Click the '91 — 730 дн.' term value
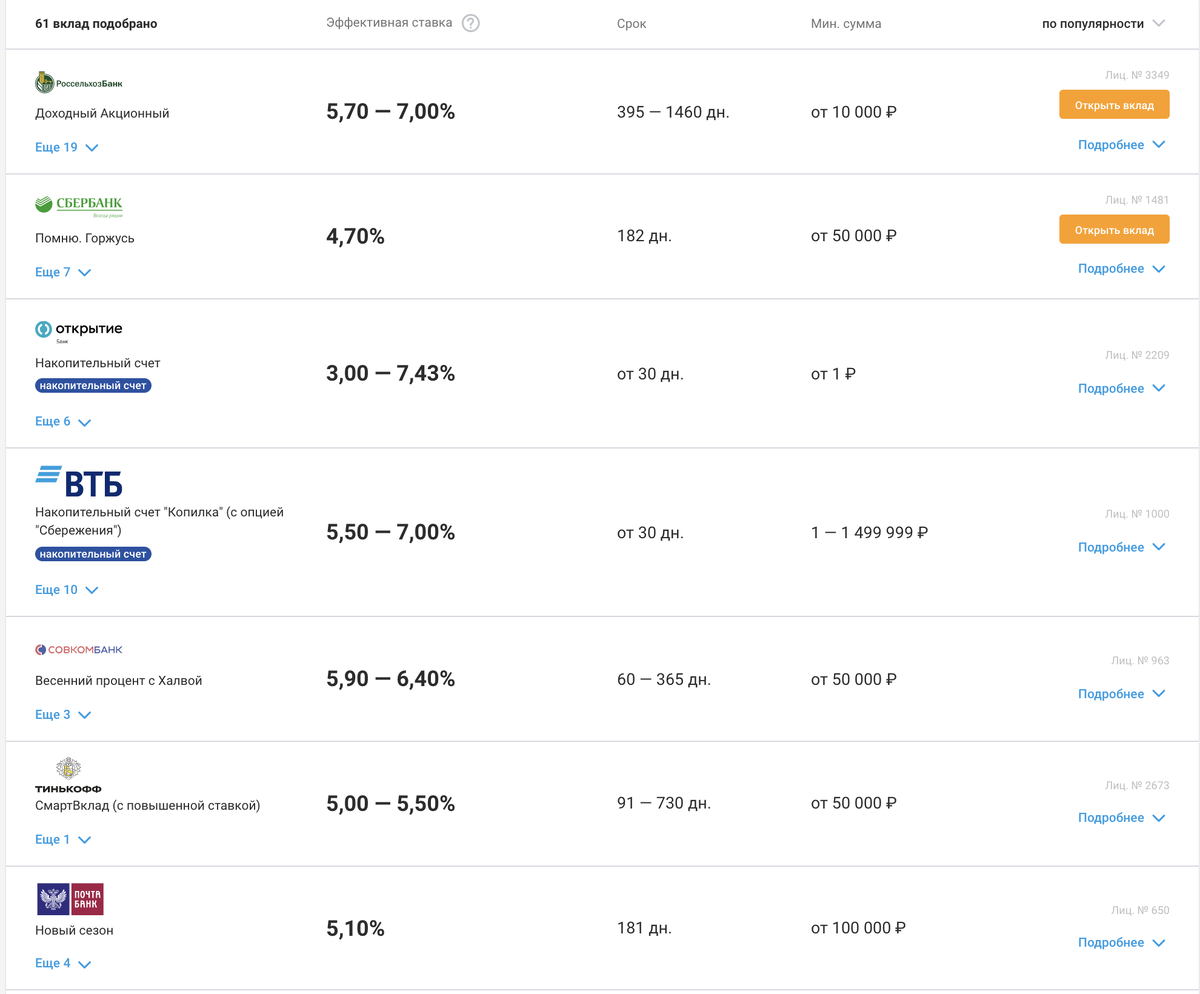Screen dimensions: 1200x994 pyautogui.click(x=664, y=804)
